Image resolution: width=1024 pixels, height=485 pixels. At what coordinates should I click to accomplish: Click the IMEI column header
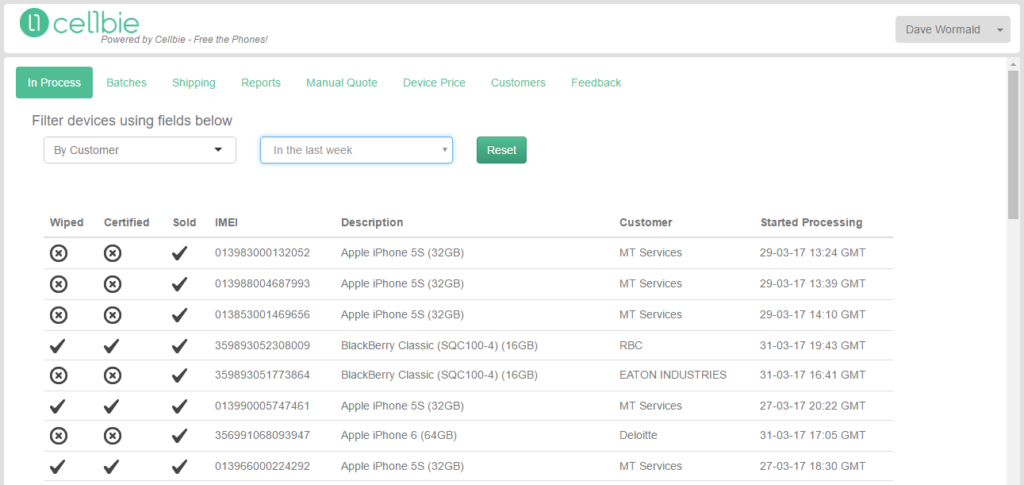[x=226, y=223]
